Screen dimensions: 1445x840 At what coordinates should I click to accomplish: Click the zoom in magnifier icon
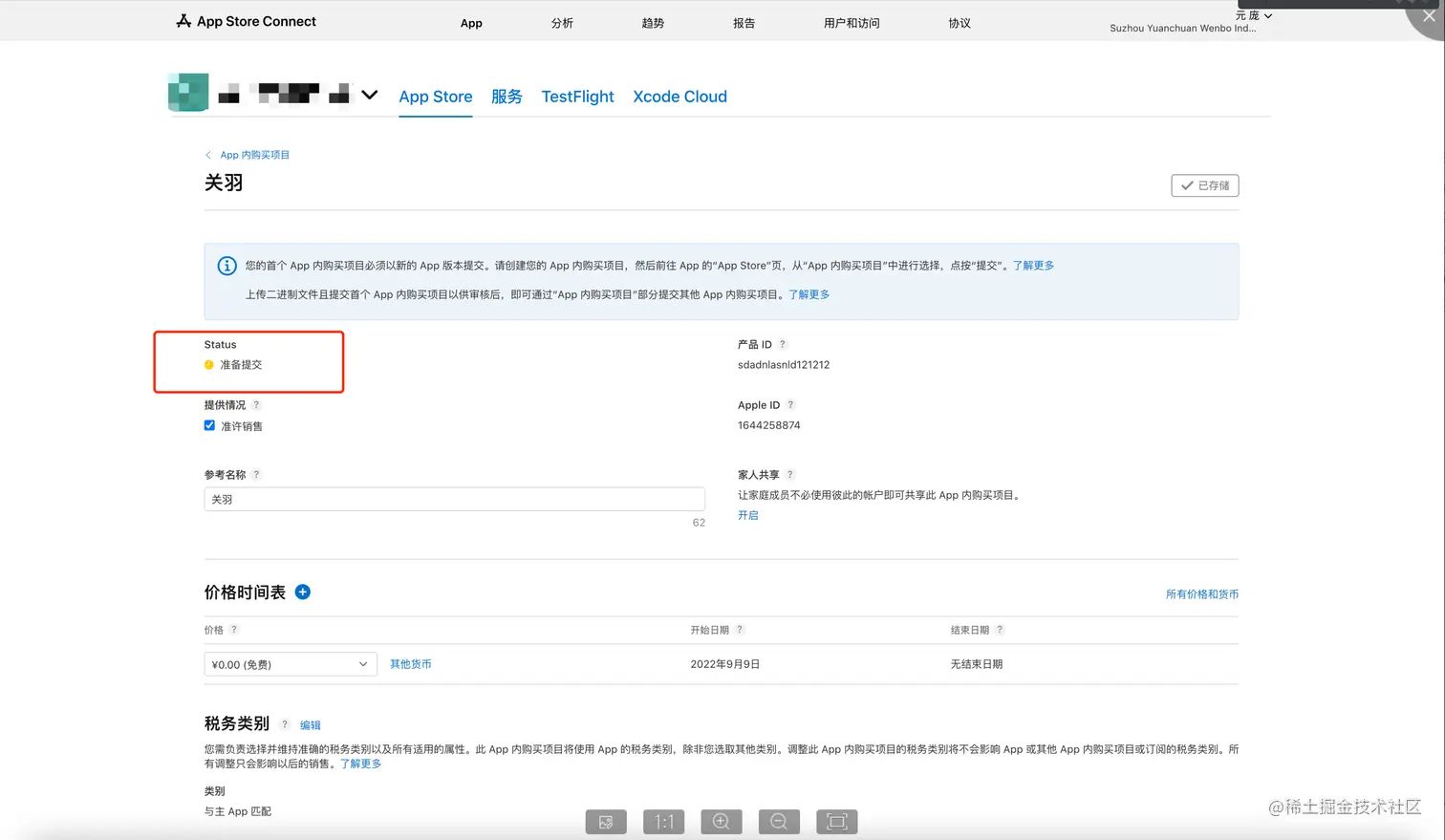(x=721, y=822)
